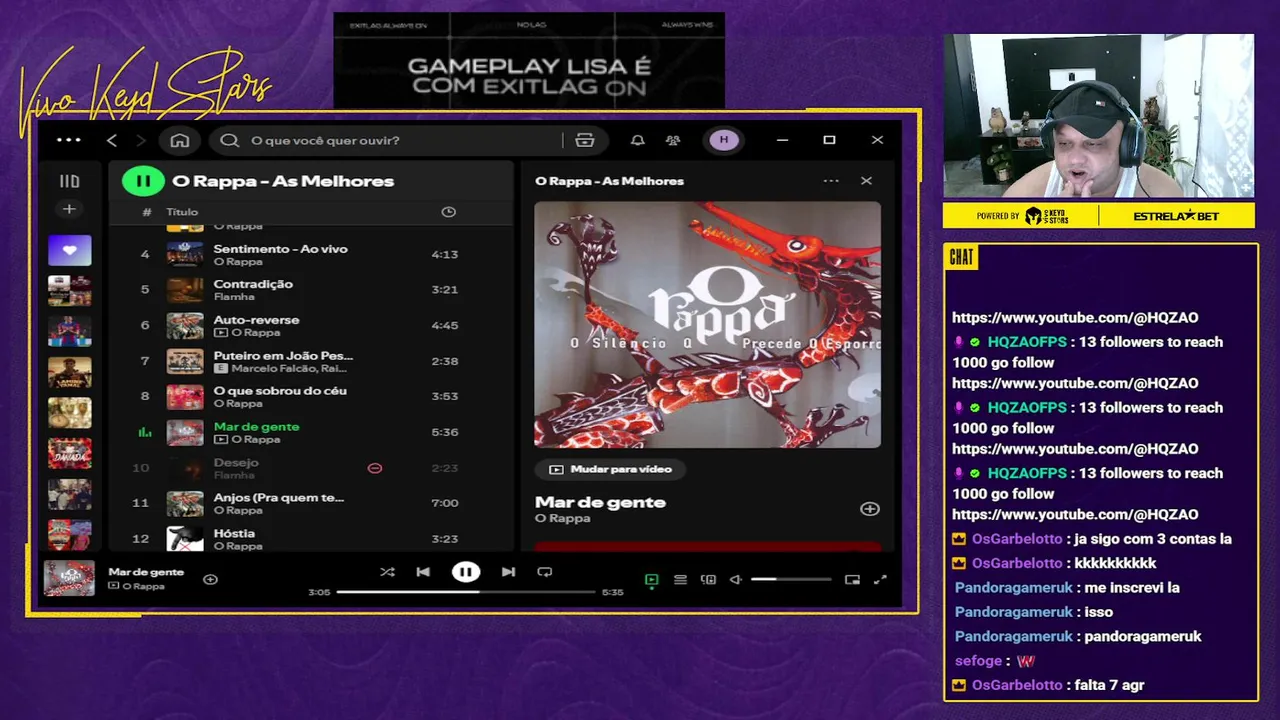Viewport: 1280px width, 720px height.
Task: Click HQZAOFPS username in the third chat message
Action: pyautogui.click(x=1027, y=473)
